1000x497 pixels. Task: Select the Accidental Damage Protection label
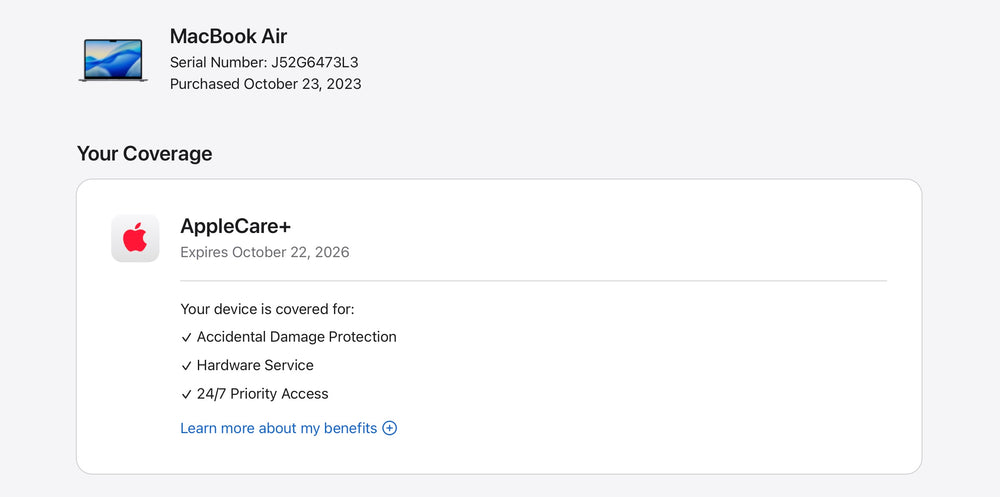point(296,337)
